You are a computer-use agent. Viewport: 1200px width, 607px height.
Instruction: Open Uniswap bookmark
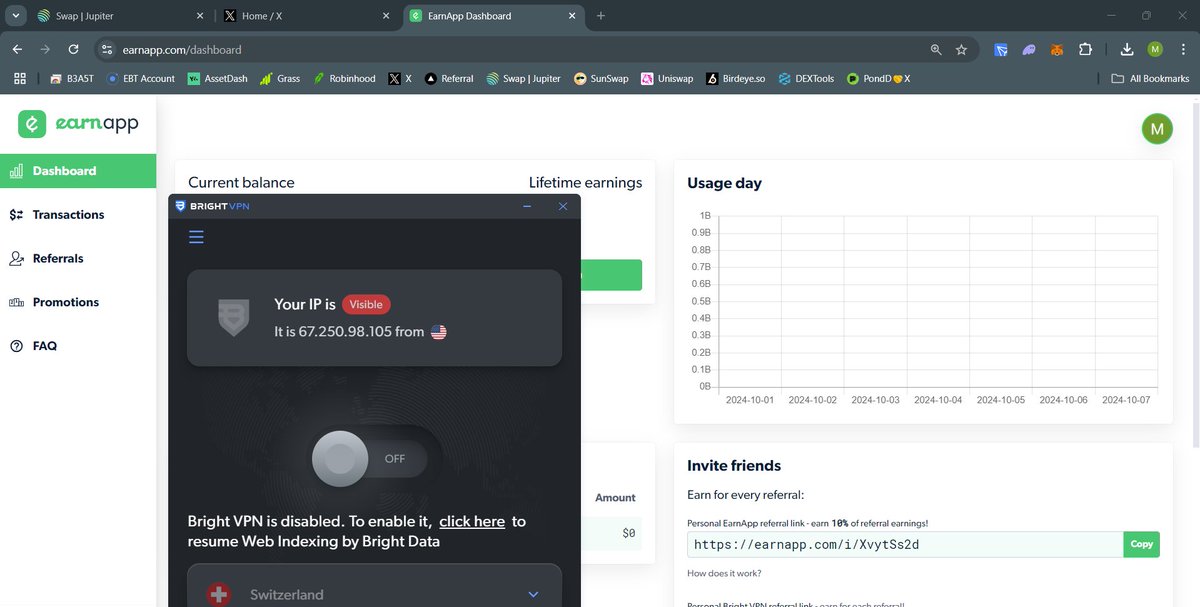667,78
